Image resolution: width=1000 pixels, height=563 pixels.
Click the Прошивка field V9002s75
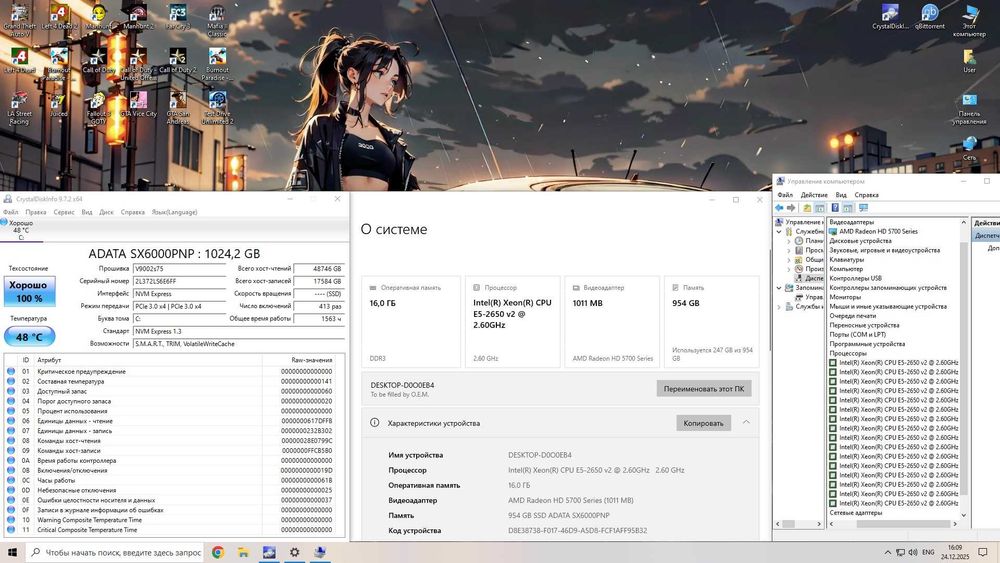pyautogui.click(x=179, y=268)
